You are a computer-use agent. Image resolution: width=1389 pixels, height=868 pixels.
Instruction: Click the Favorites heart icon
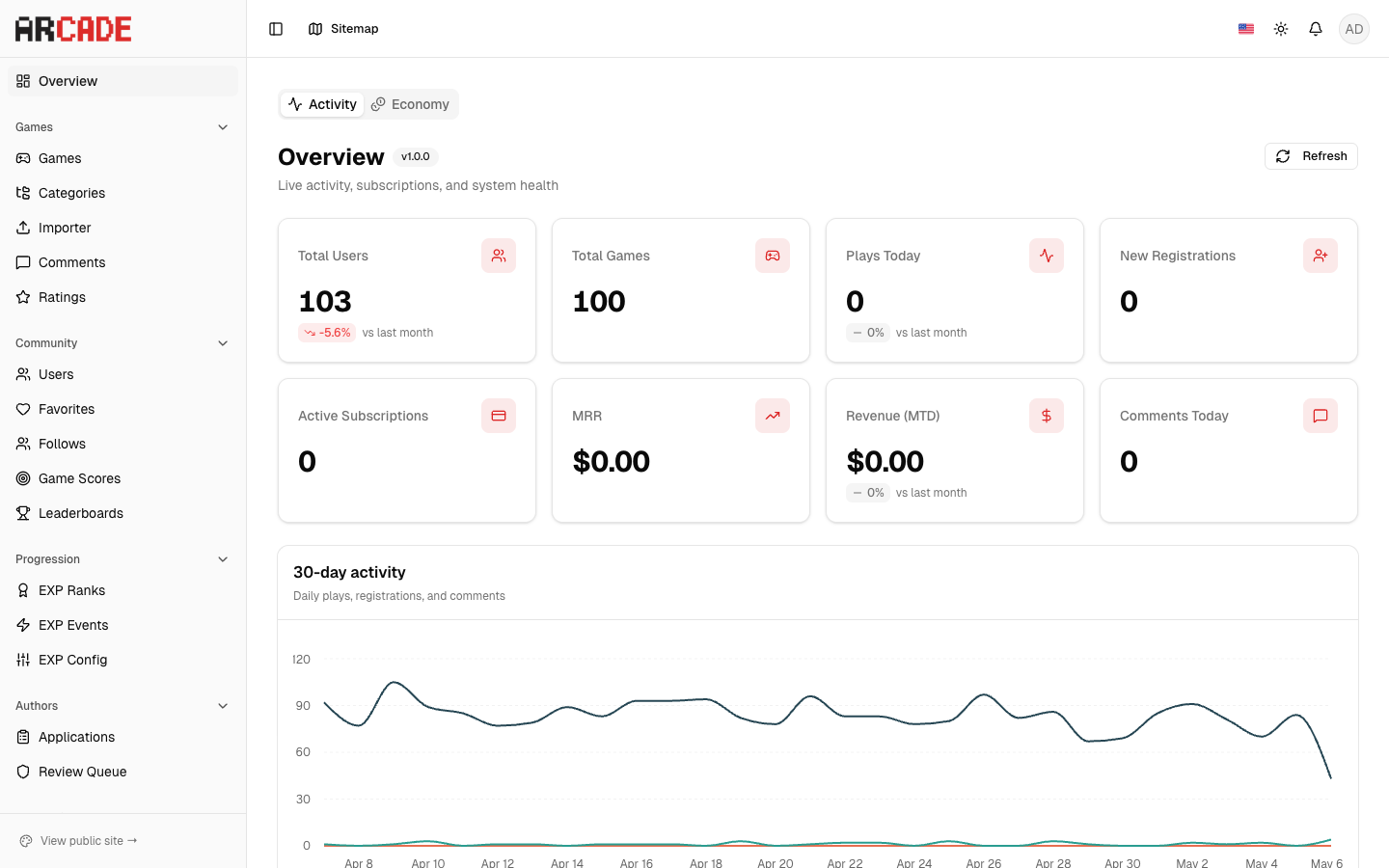click(23, 409)
